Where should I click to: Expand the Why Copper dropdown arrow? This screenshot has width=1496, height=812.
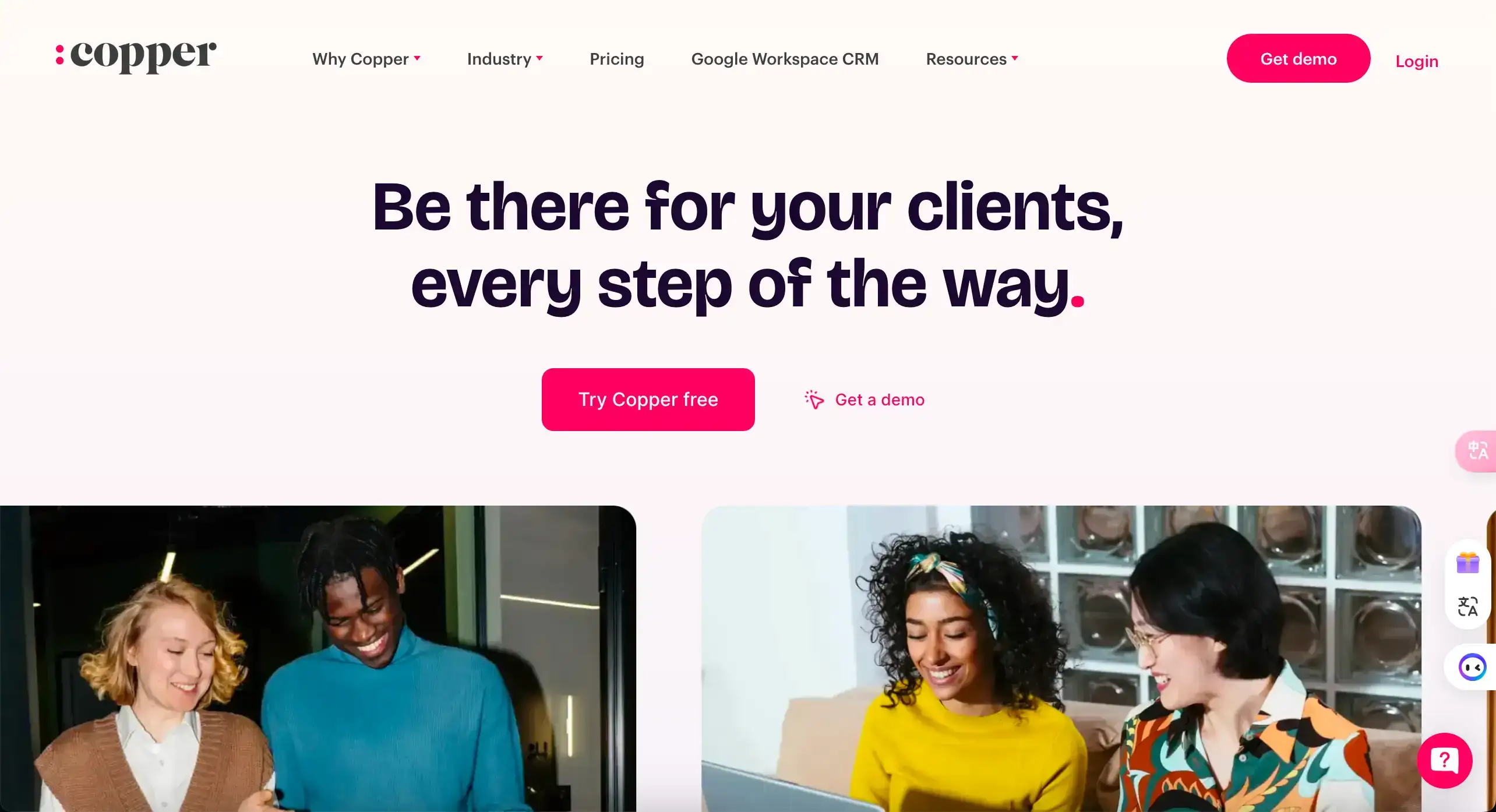(417, 58)
